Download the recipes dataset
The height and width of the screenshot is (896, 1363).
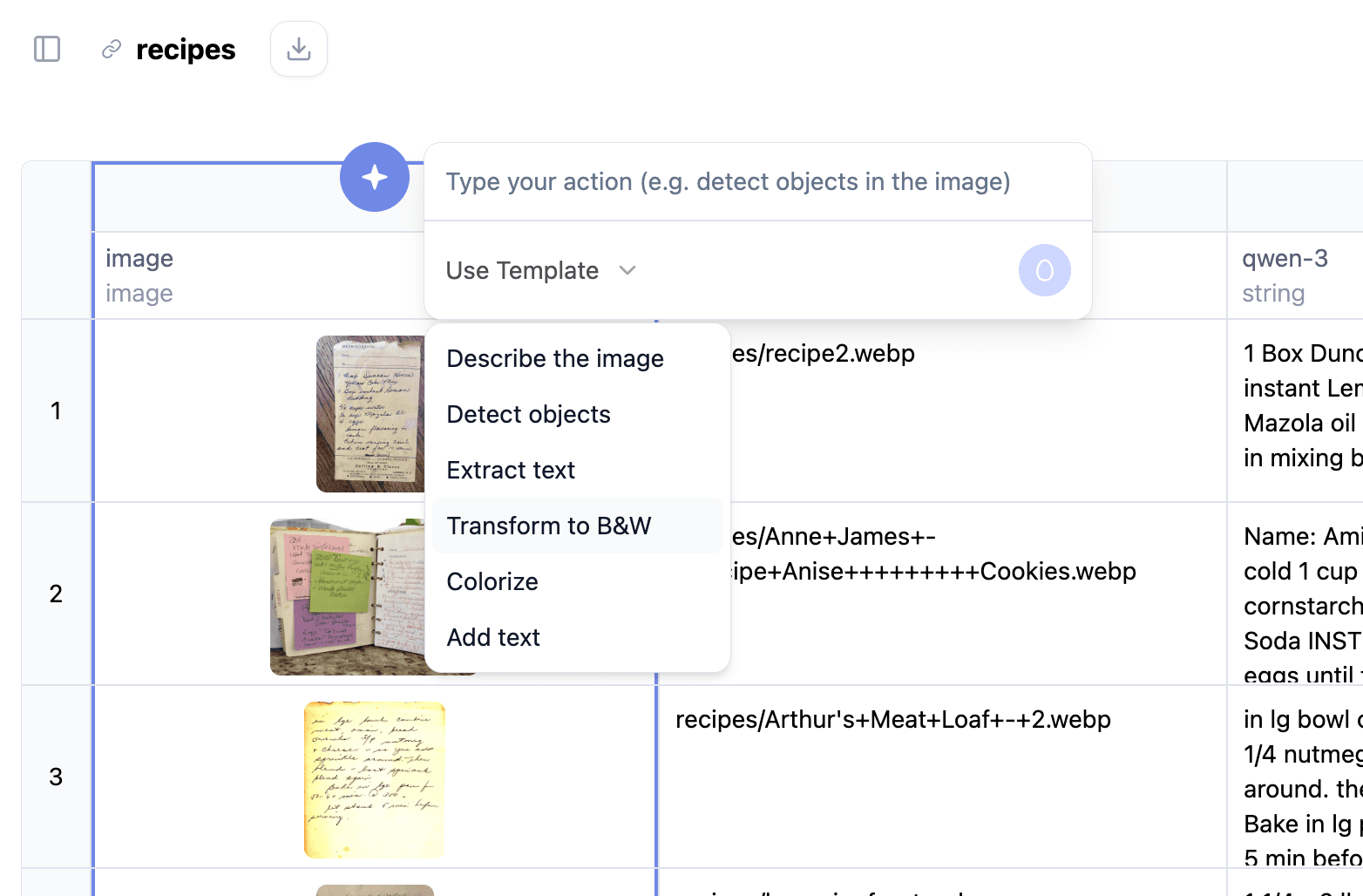pyautogui.click(x=299, y=49)
